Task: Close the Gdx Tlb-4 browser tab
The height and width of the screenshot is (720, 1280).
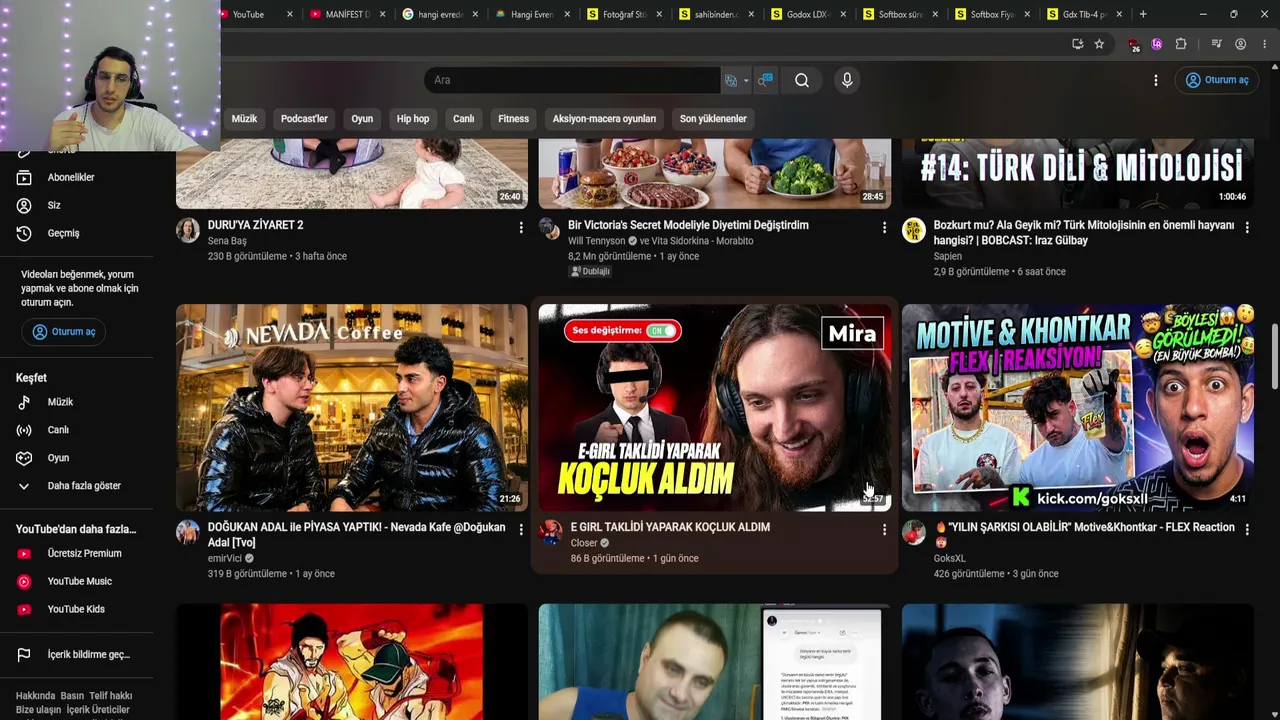Action: coord(1119,14)
